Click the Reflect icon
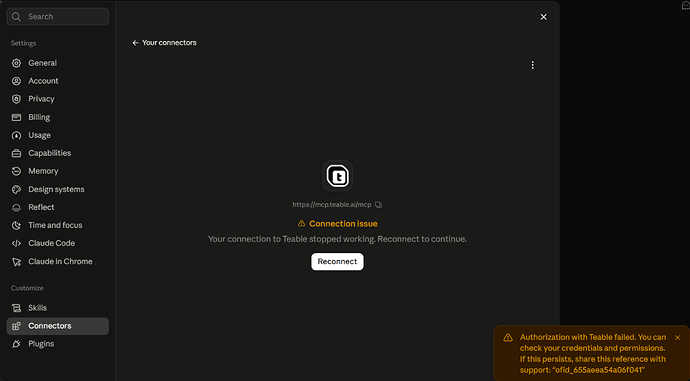The image size is (690, 381). pyautogui.click(x=16, y=207)
